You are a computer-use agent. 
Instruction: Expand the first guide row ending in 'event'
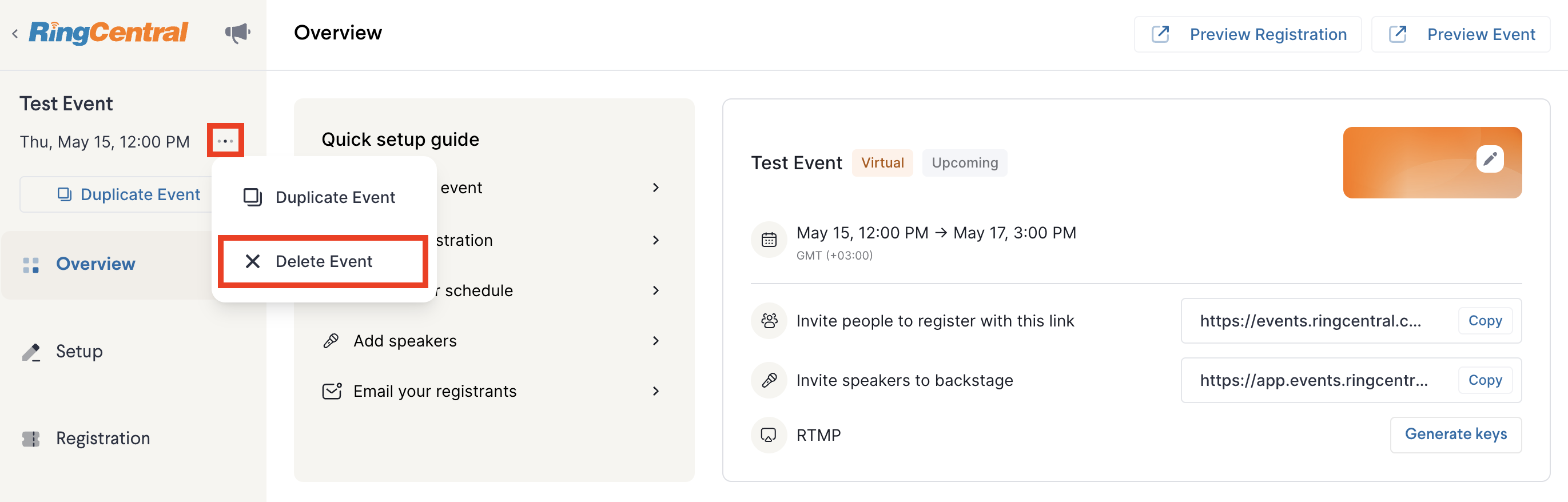click(655, 188)
